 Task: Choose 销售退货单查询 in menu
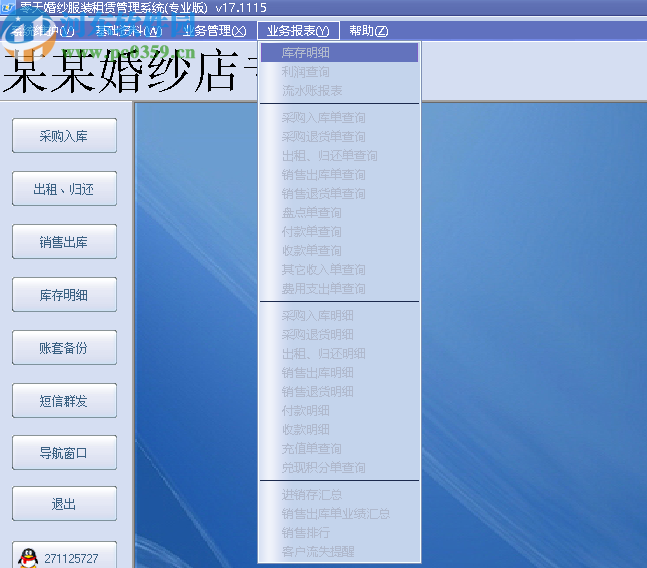click(x=339, y=194)
